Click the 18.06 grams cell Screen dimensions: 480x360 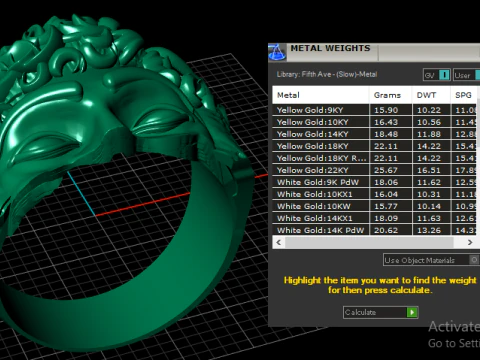[391, 182]
